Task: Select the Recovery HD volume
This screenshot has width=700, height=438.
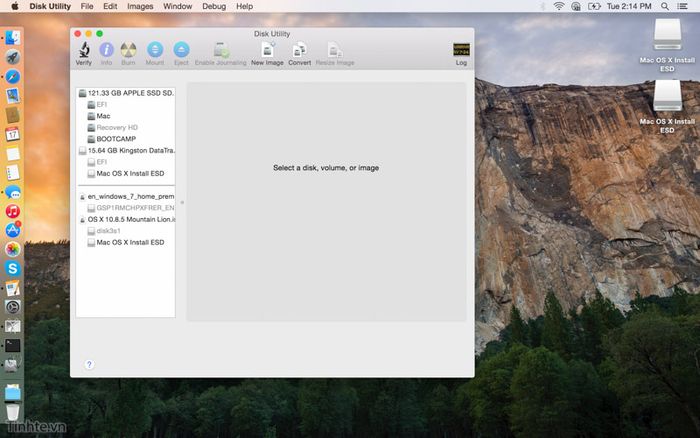Action: (x=112, y=127)
